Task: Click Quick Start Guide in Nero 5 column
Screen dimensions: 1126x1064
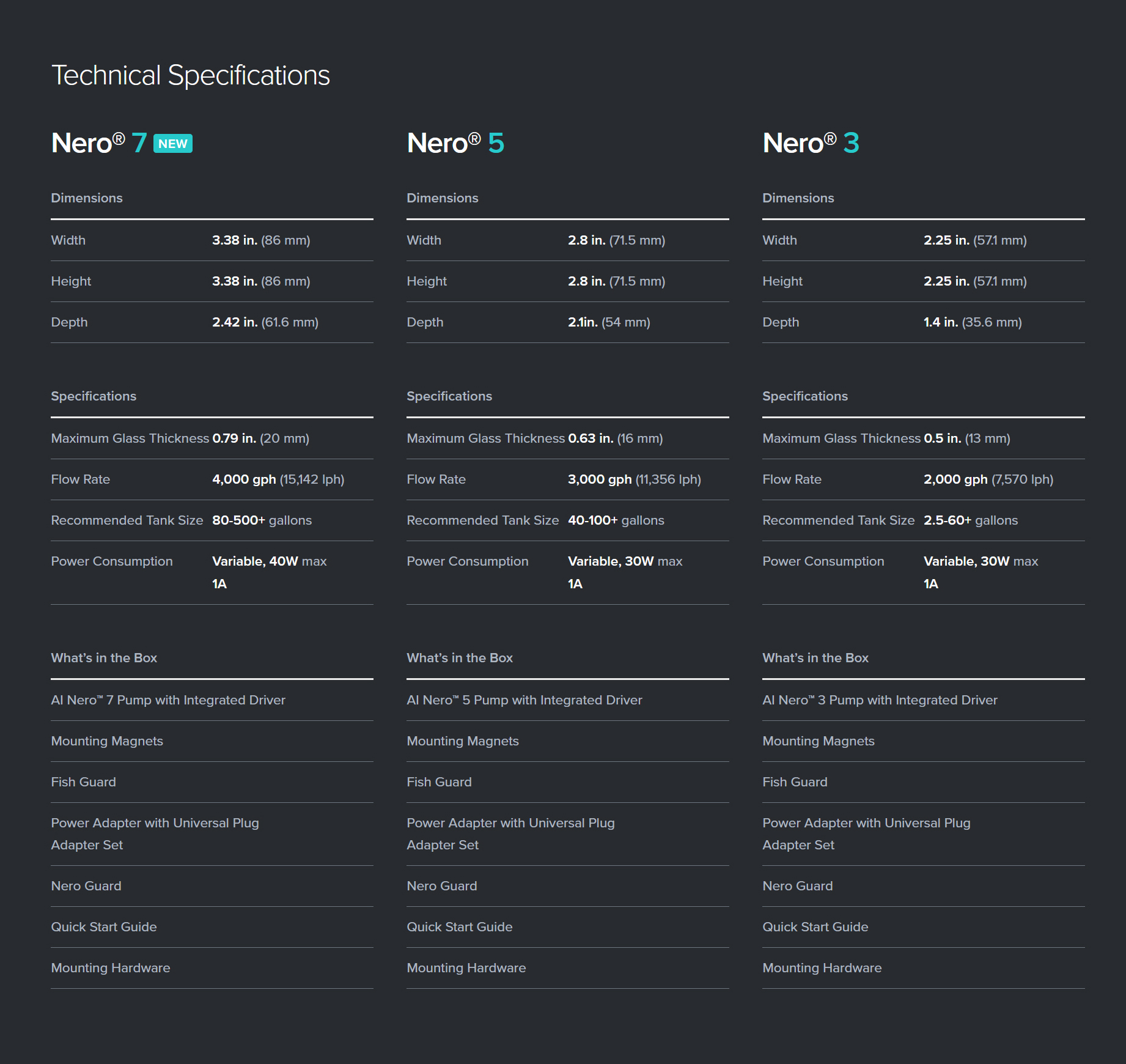Action: click(460, 927)
